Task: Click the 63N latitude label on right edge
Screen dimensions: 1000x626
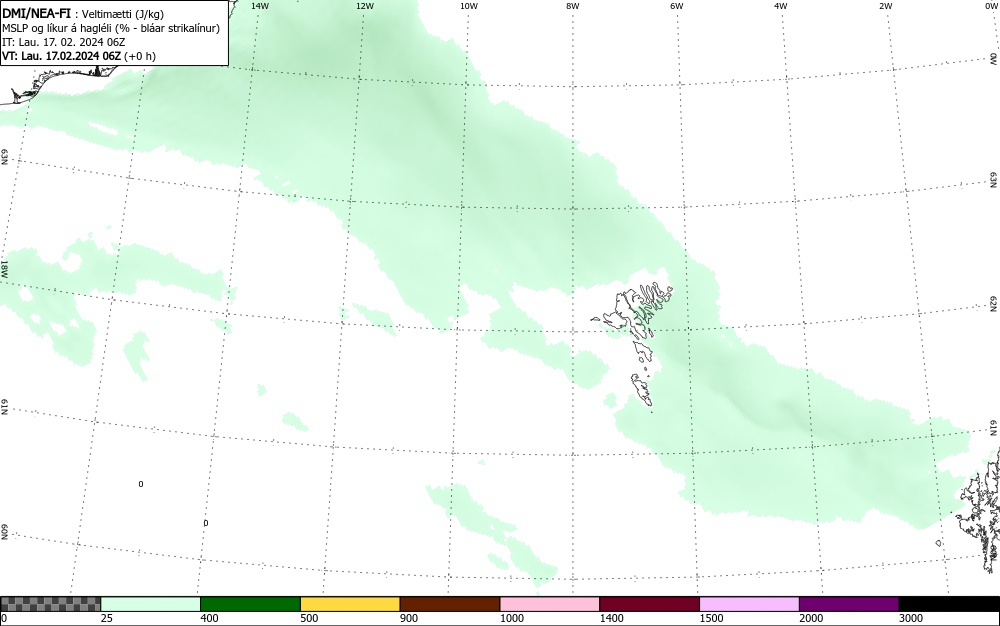Action: coord(994,180)
